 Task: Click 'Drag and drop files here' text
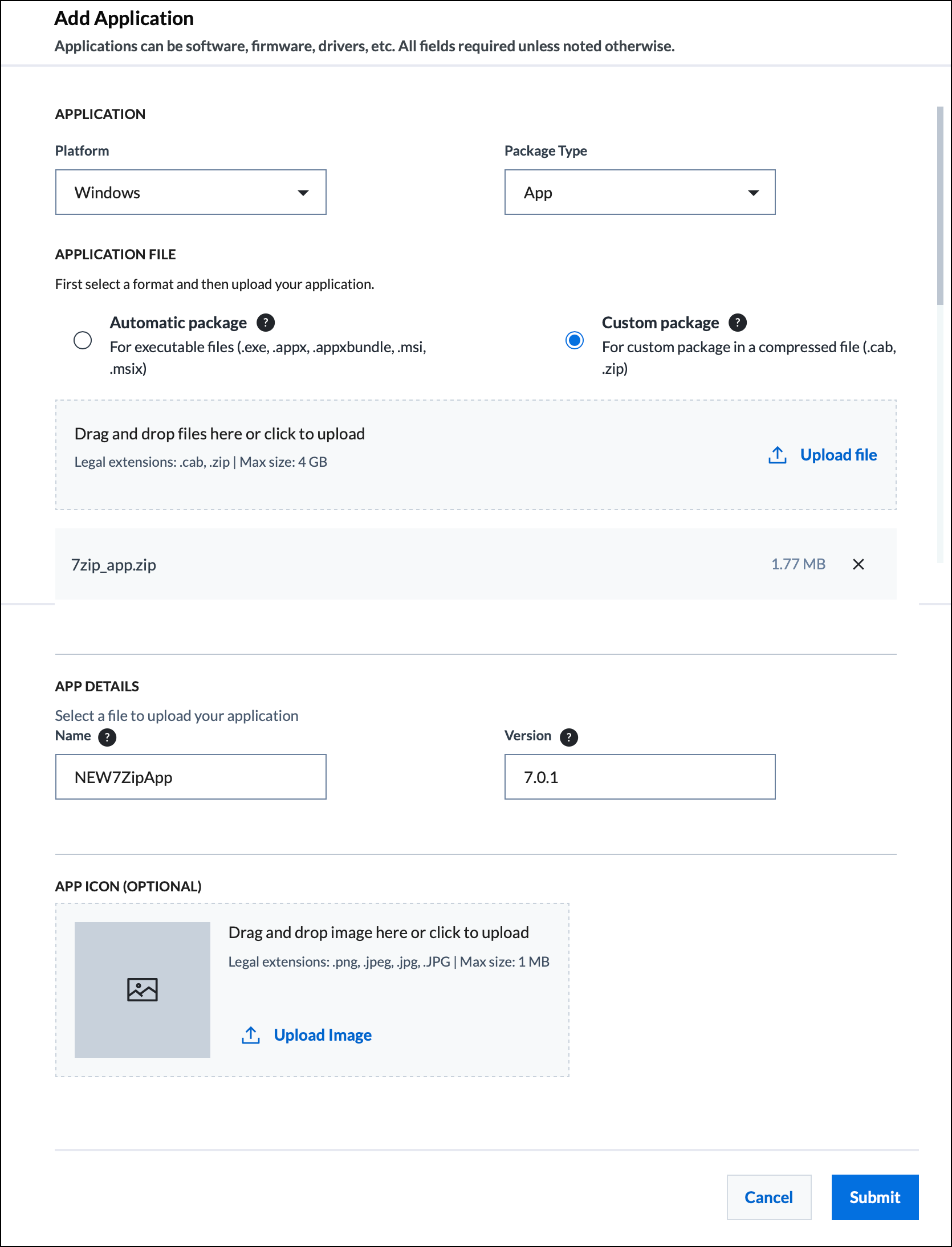219,434
